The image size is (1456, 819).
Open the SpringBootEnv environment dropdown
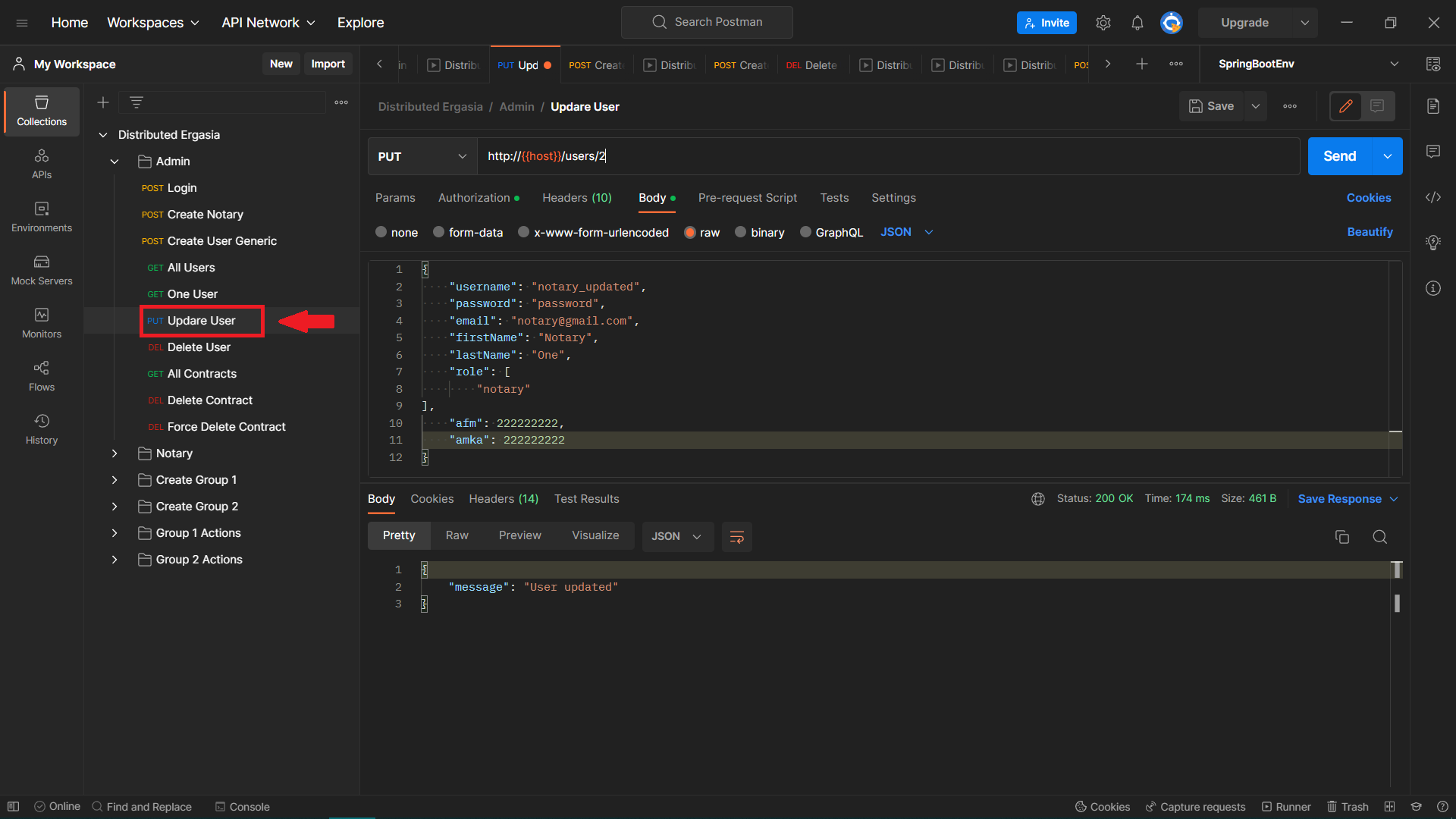1308,64
